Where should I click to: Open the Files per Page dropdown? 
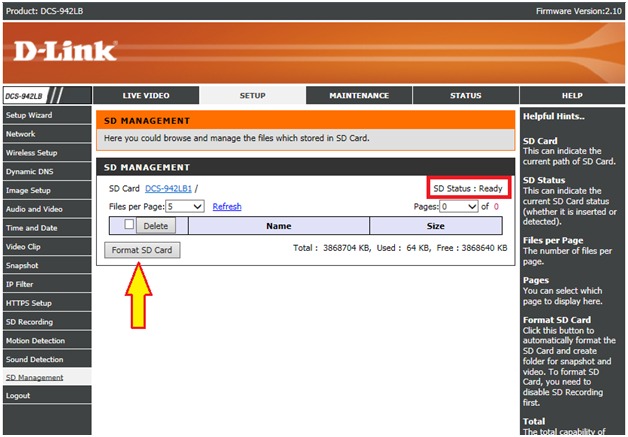(x=184, y=206)
